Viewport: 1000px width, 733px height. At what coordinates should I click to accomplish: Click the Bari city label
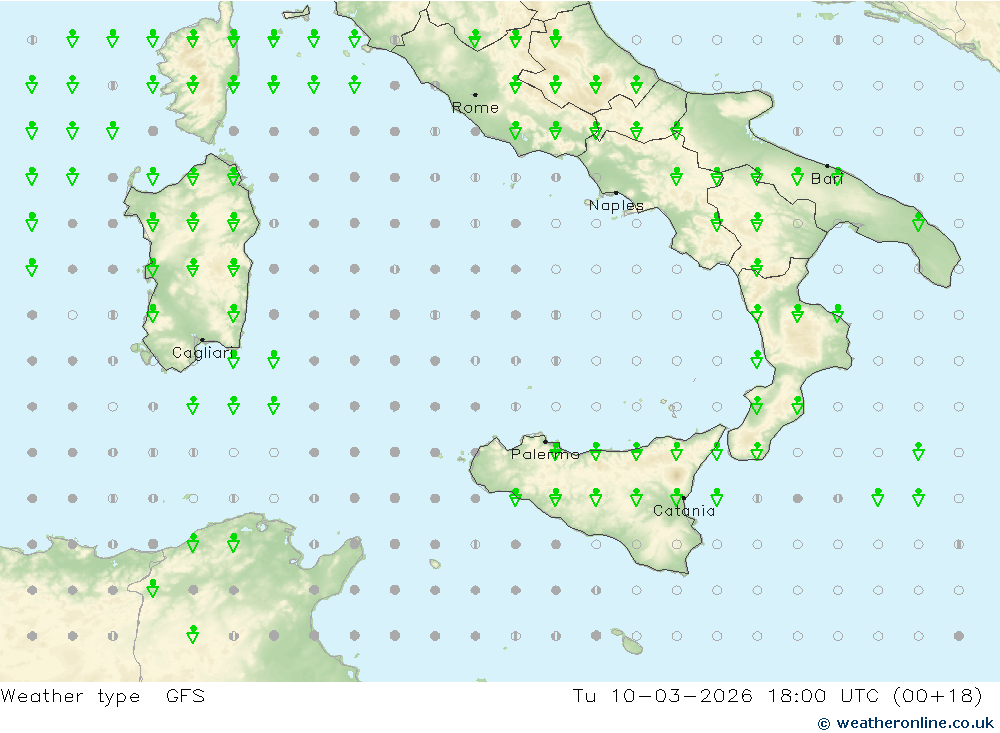click(x=827, y=179)
